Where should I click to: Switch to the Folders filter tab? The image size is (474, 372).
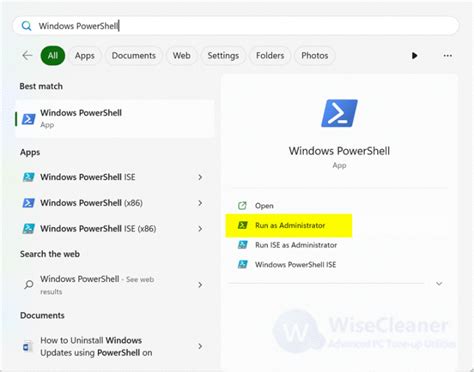270,56
